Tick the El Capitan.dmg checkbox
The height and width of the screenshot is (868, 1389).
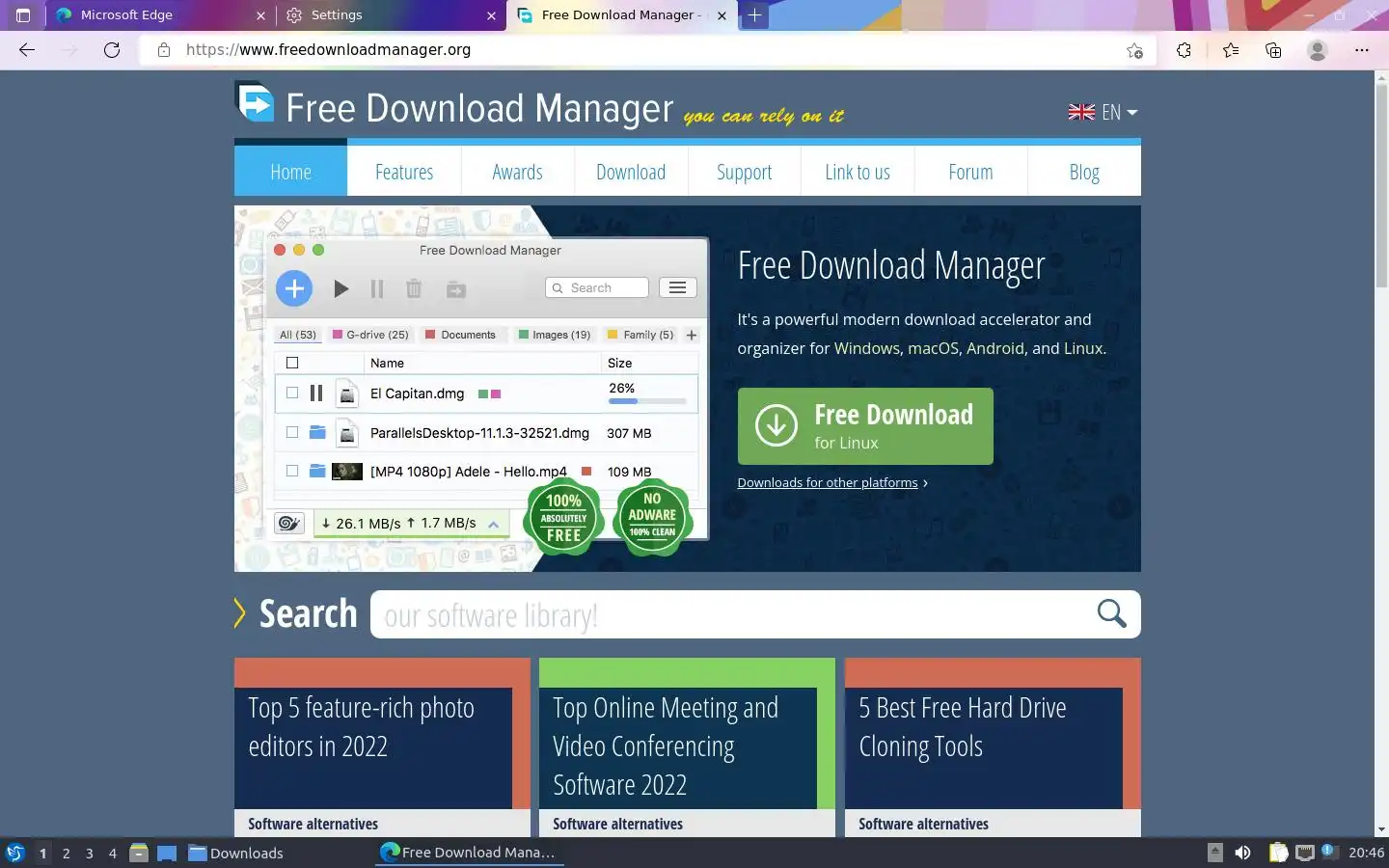292,393
